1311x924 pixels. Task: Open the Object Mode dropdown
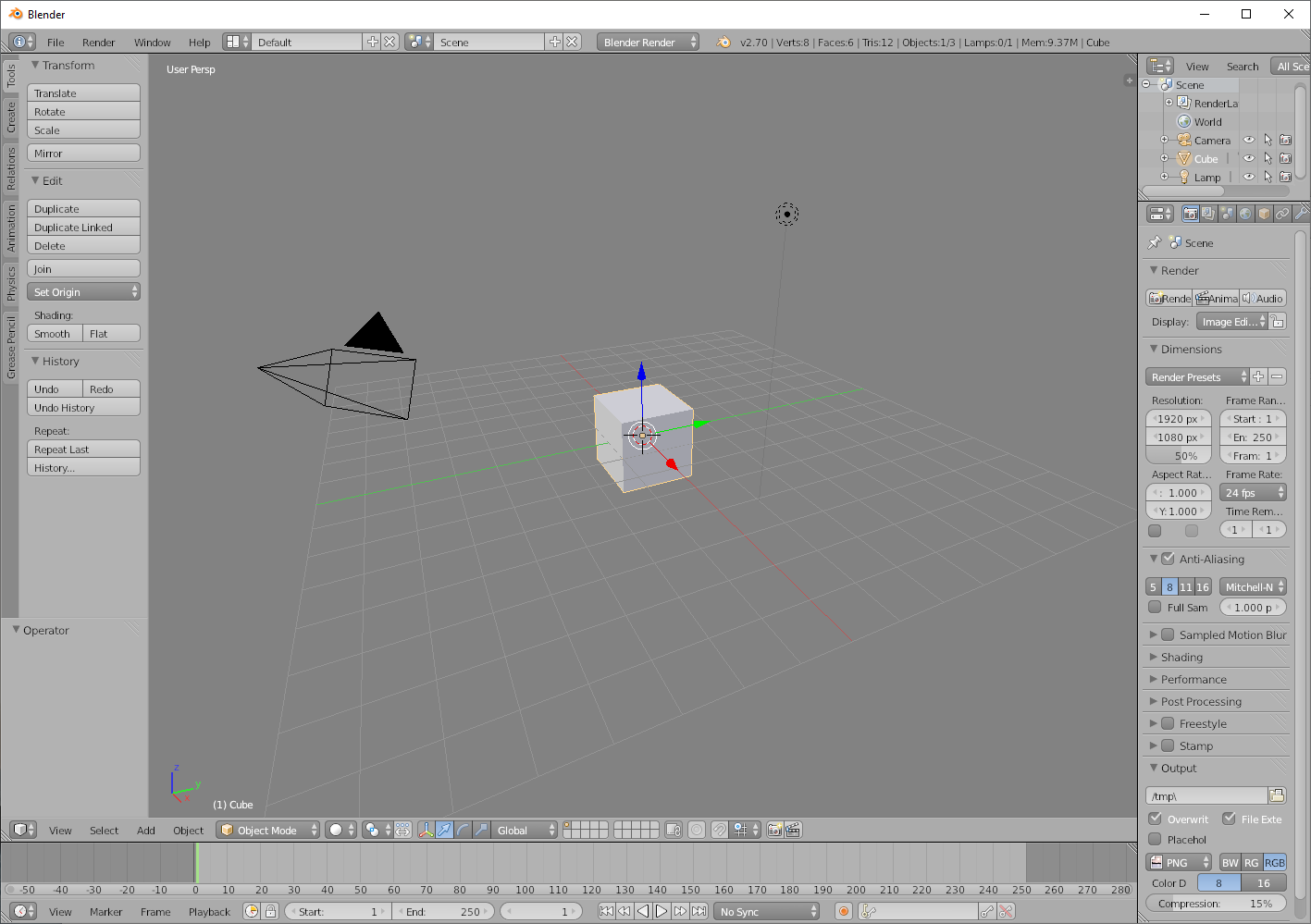pos(268,830)
